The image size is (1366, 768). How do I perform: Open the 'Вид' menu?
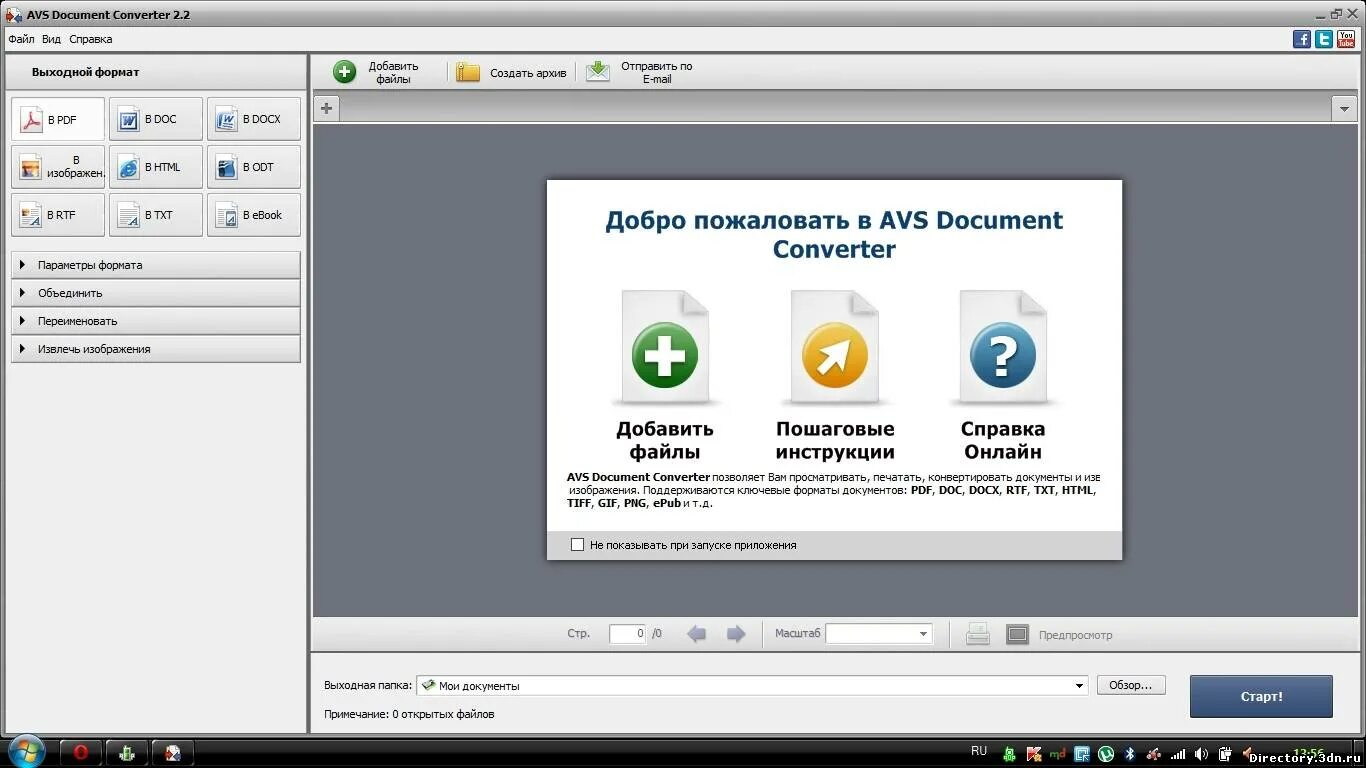(x=51, y=39)
